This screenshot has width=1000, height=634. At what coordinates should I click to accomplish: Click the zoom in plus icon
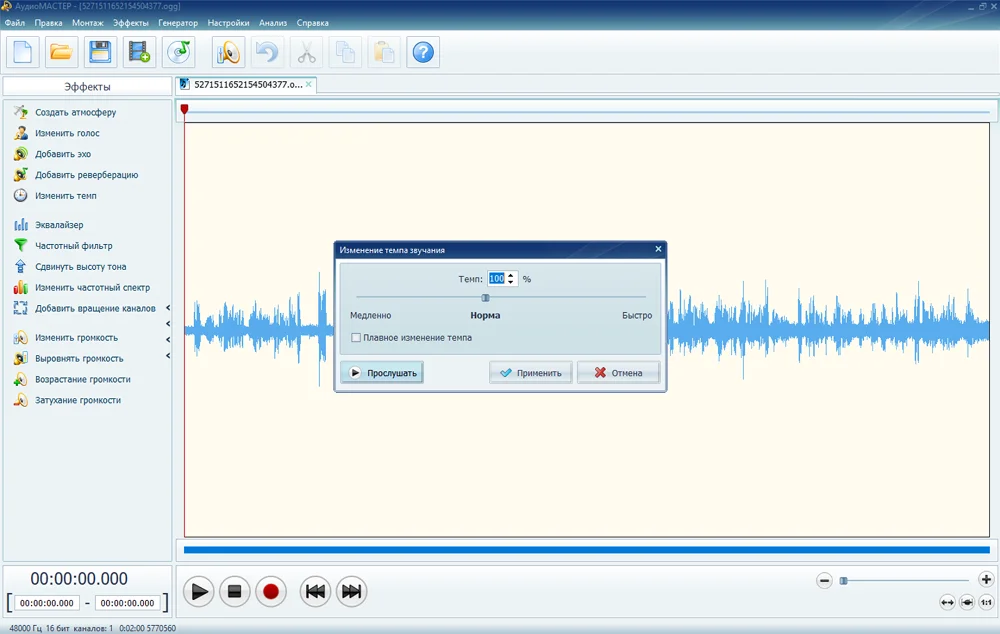click(986, 580)
